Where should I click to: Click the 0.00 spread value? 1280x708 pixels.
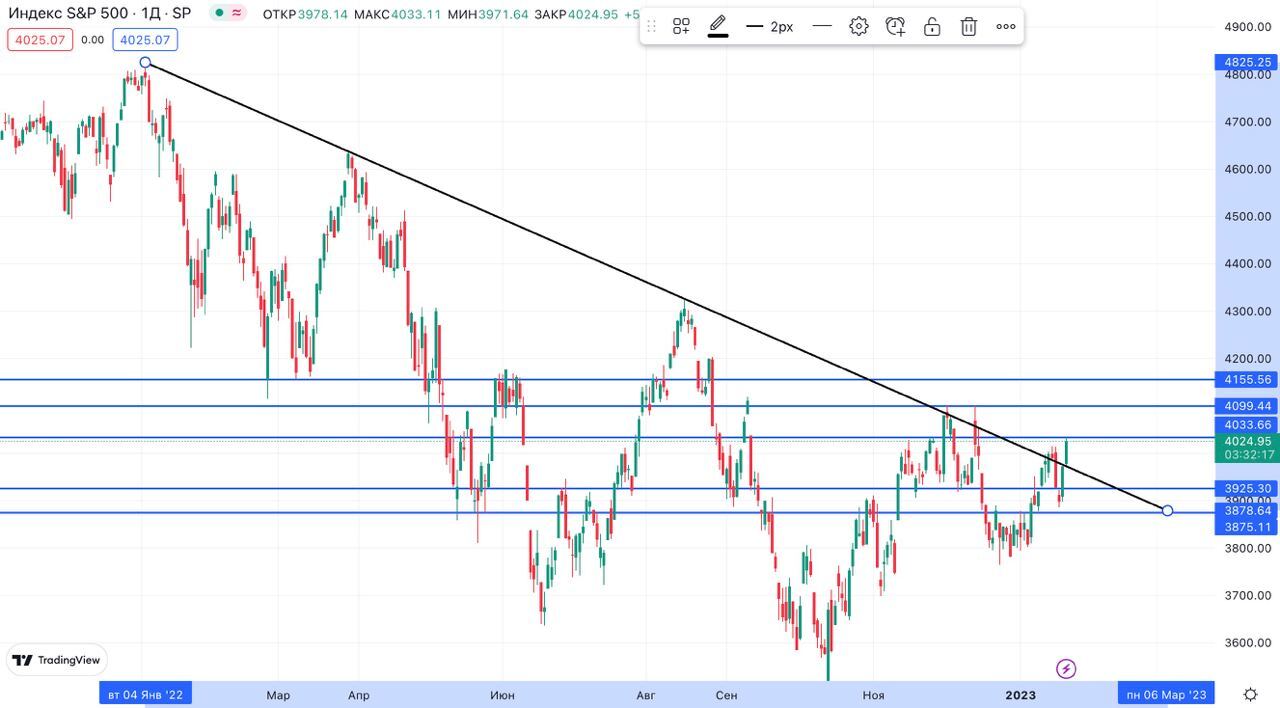92,40
